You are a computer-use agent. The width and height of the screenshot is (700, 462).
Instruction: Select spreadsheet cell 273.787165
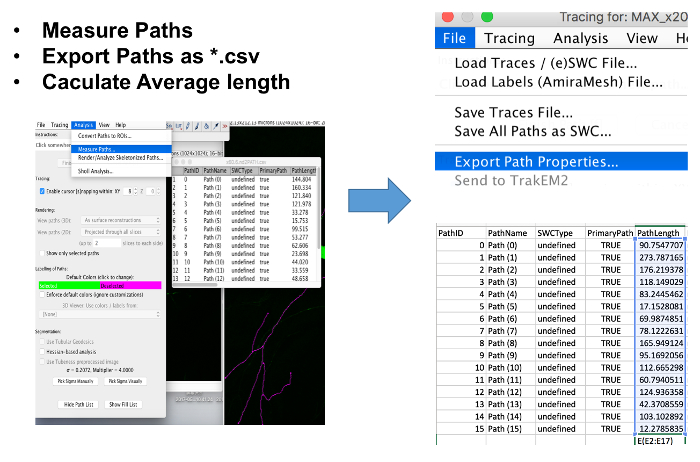660,258
